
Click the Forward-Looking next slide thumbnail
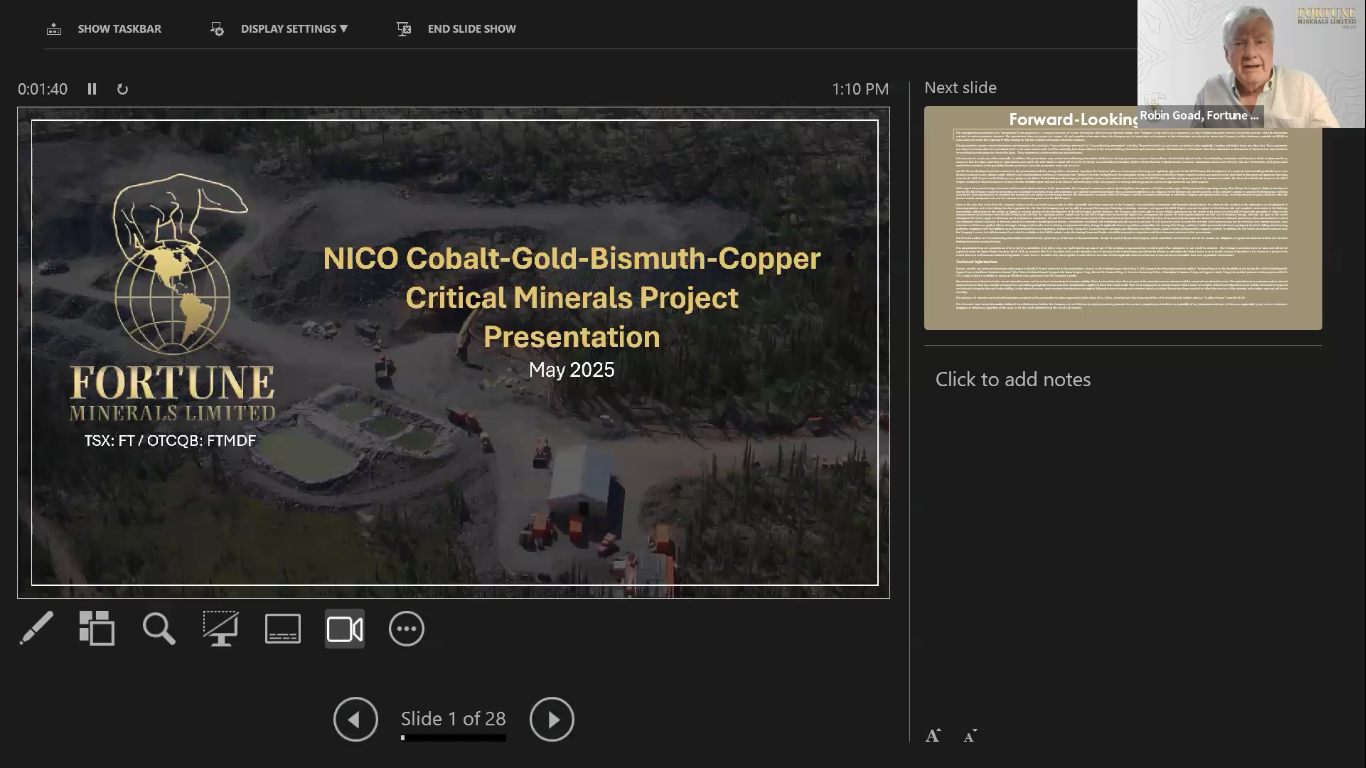(x=1123, y=218)
